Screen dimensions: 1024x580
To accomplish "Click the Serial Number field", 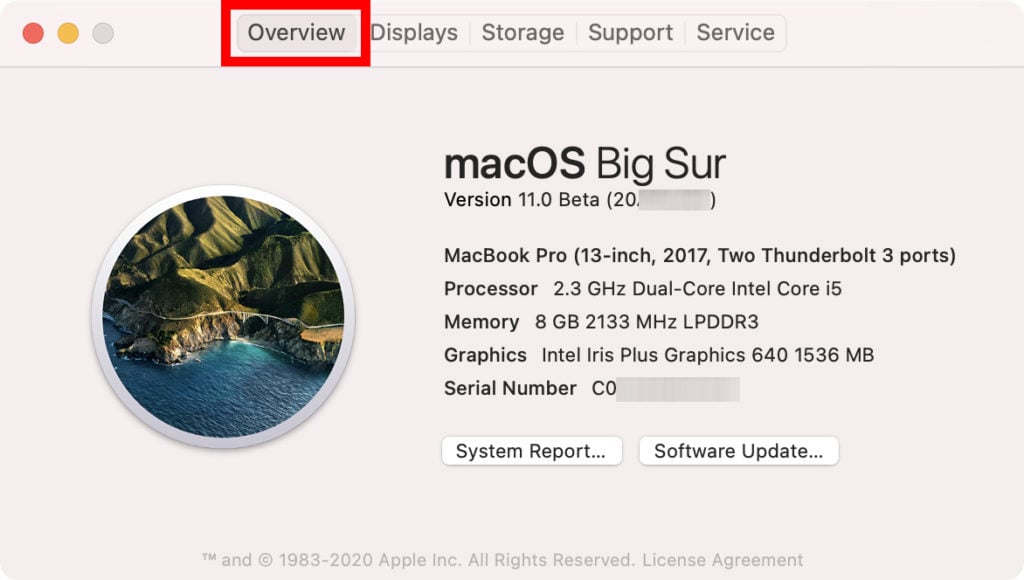I will tap(511, 388).
